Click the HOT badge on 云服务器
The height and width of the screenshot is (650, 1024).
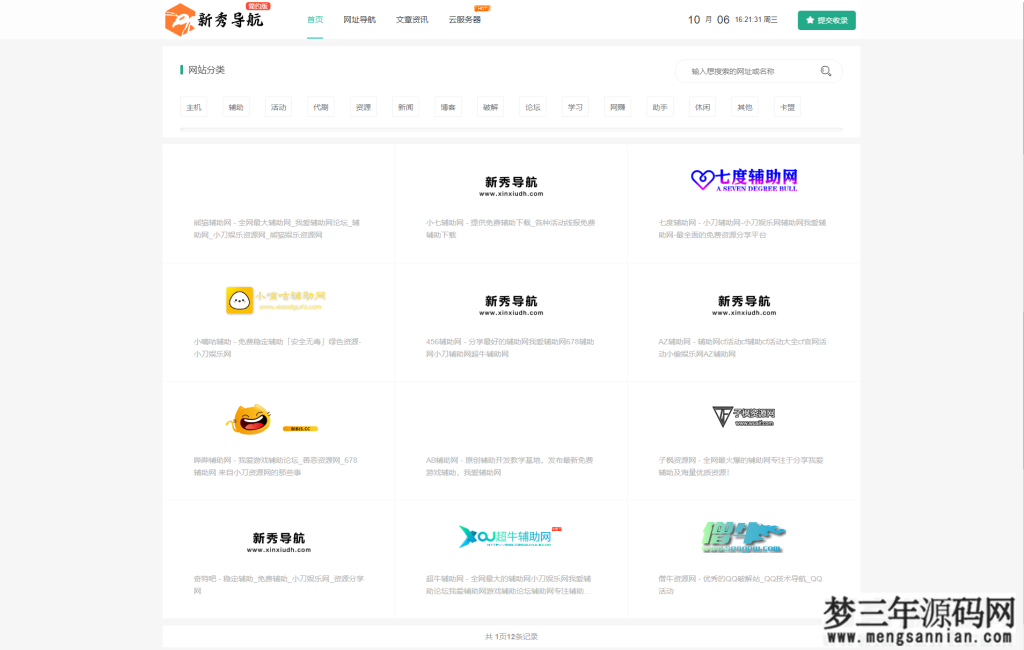480,8
